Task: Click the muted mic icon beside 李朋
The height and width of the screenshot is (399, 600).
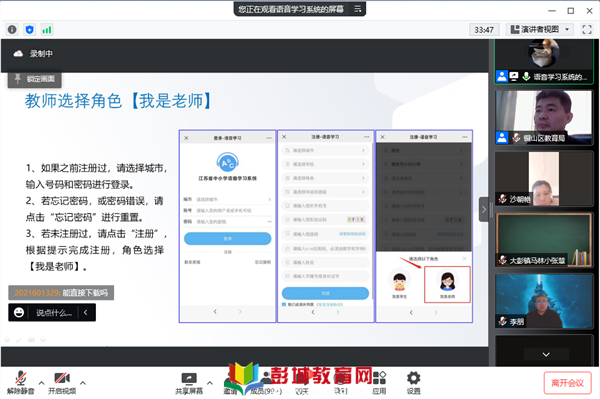Action: tap(502, 321)
